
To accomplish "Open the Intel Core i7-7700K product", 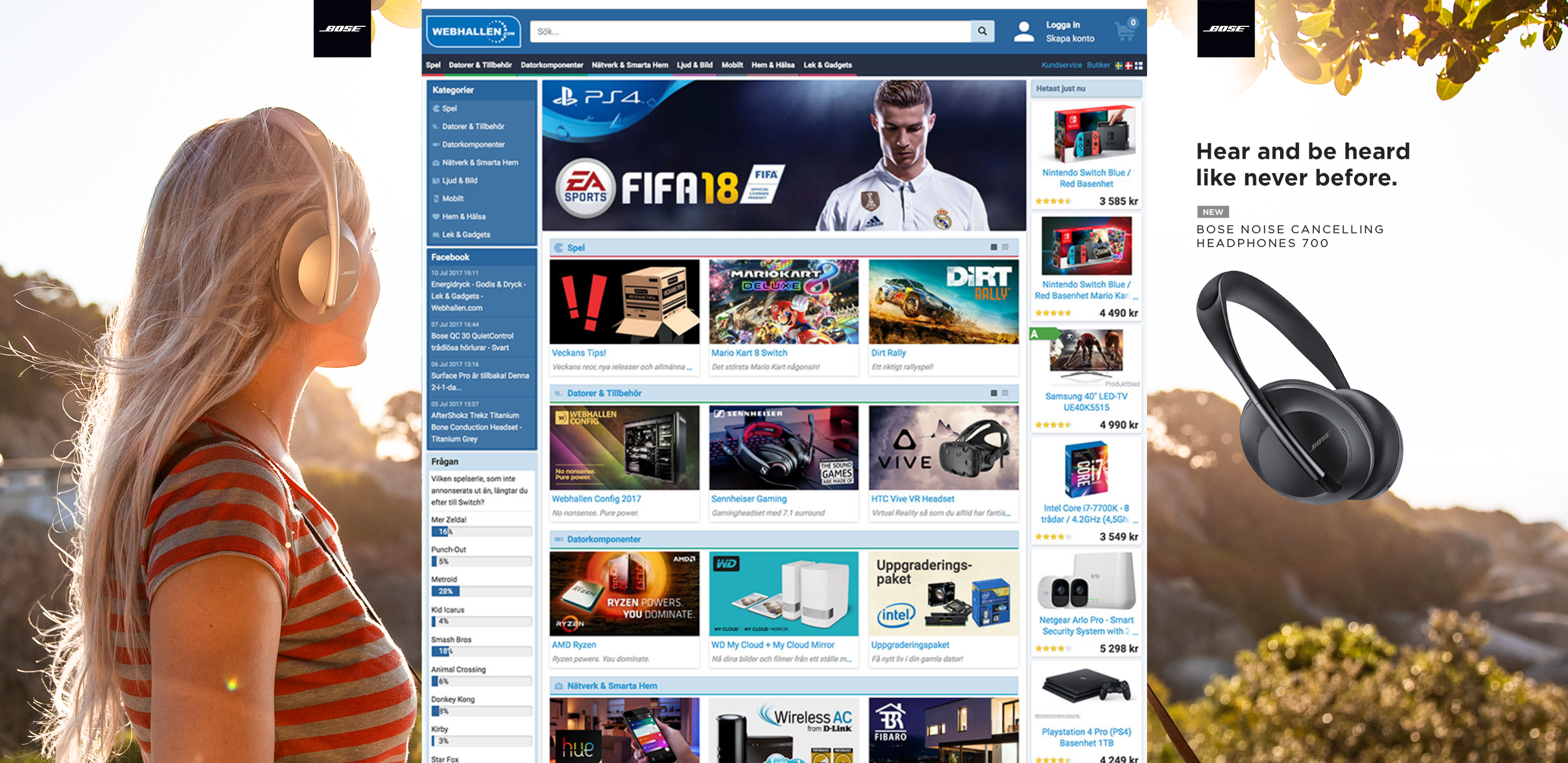I will [1086, 490].
